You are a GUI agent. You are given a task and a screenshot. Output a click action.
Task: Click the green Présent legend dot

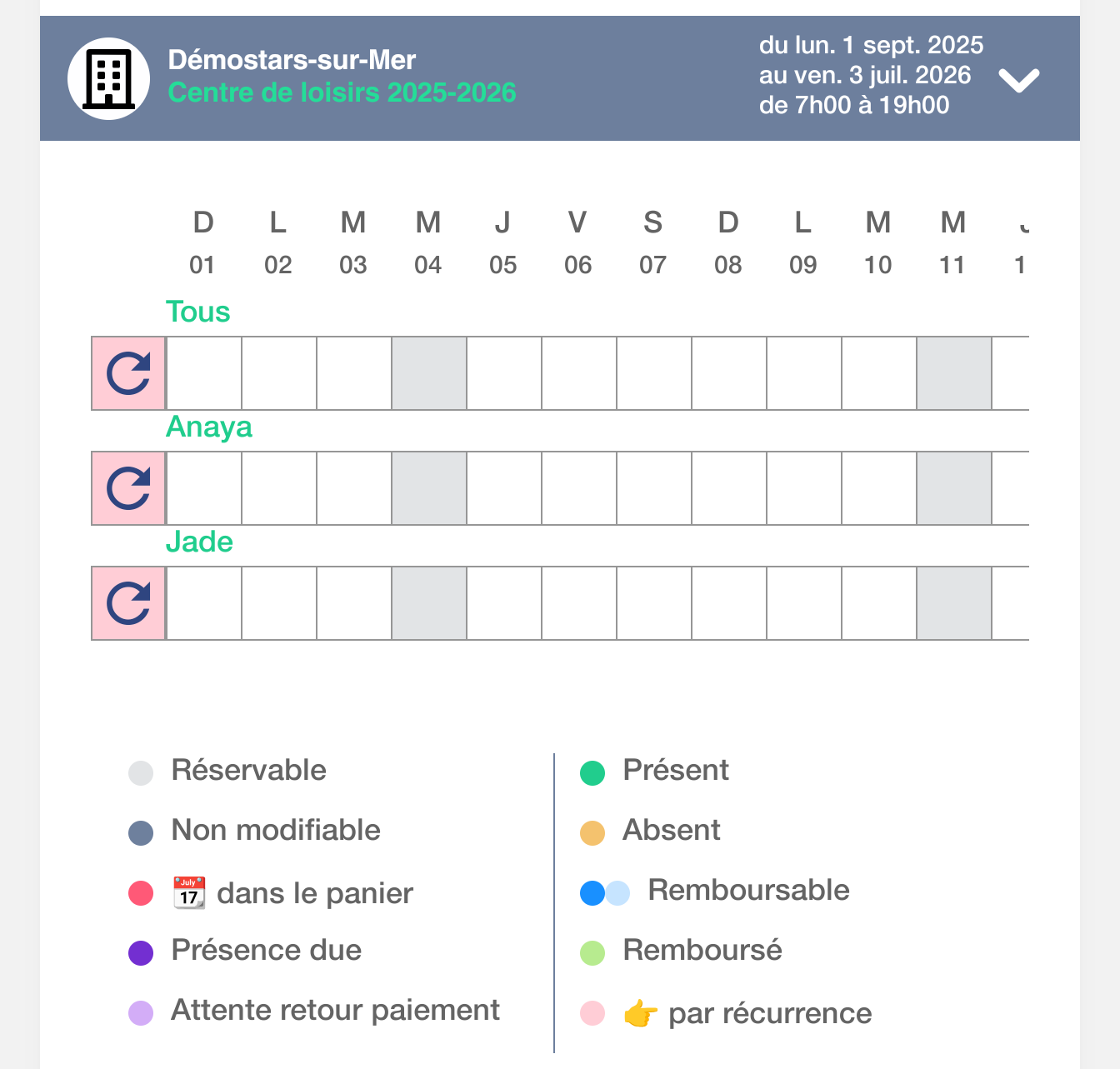[x=592, y=772]
